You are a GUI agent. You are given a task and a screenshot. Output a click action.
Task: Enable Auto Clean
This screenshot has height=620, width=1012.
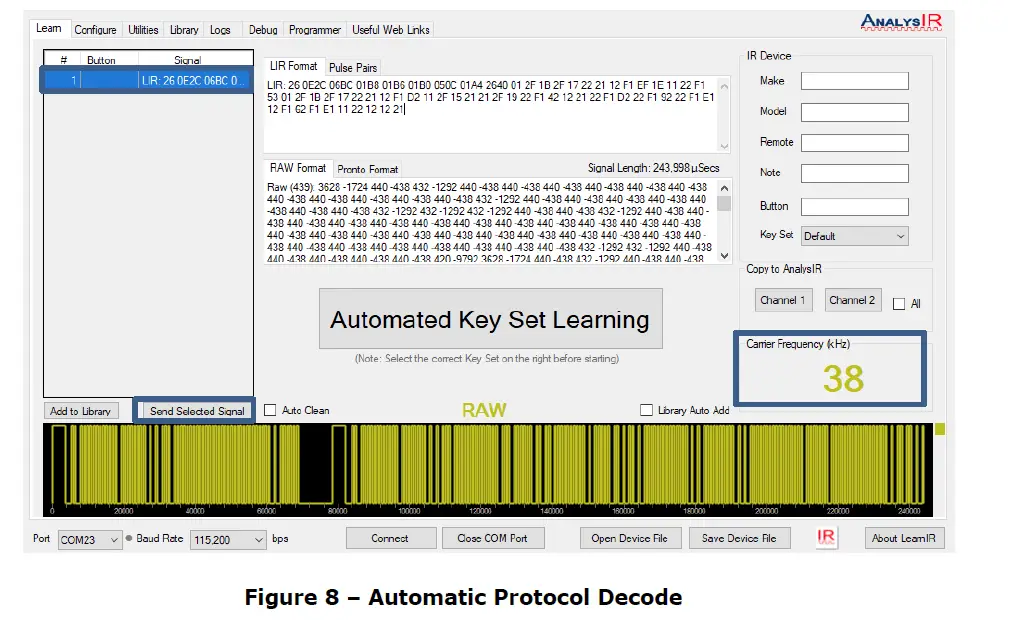268,409
